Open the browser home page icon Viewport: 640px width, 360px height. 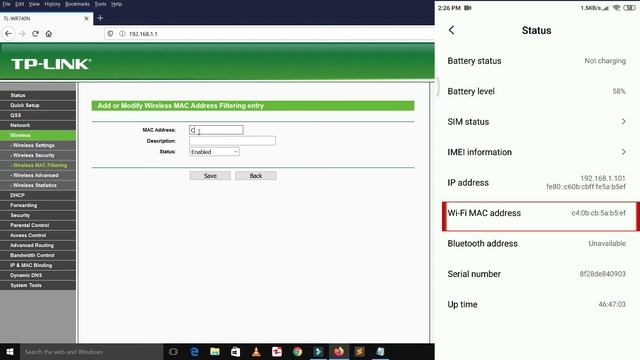[49, 34]
